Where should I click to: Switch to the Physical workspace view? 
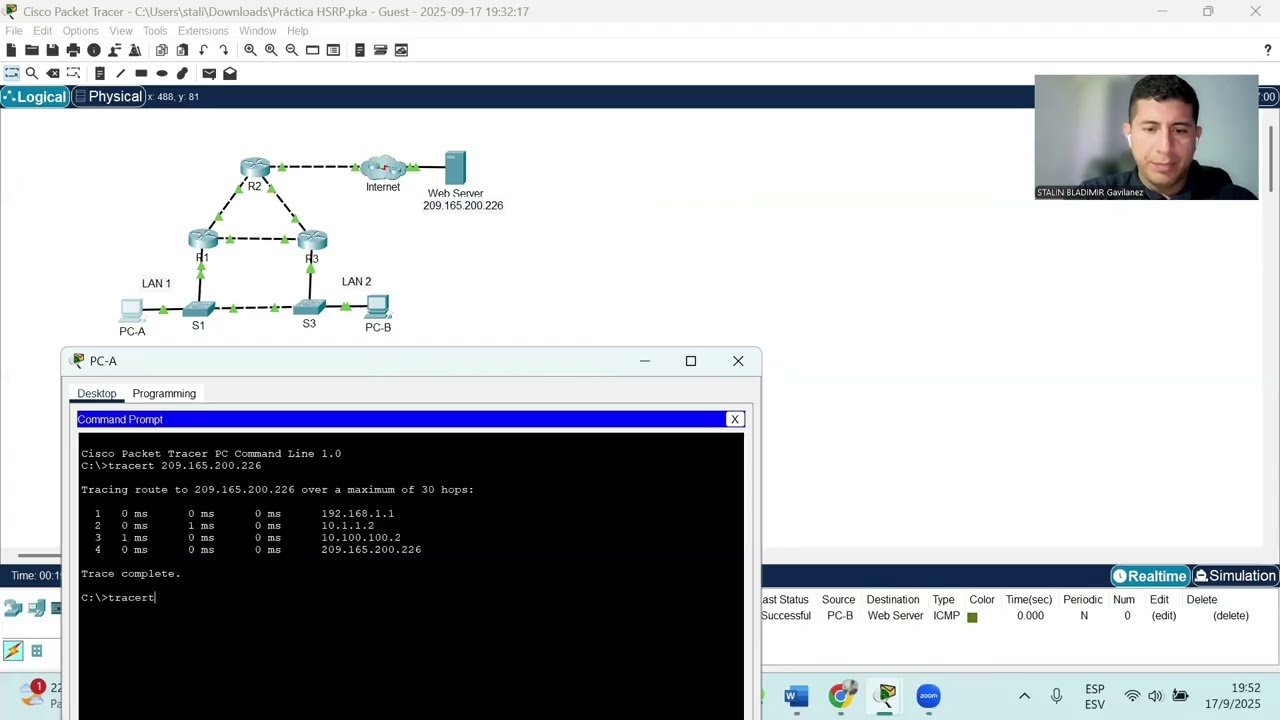pos(108,97)
